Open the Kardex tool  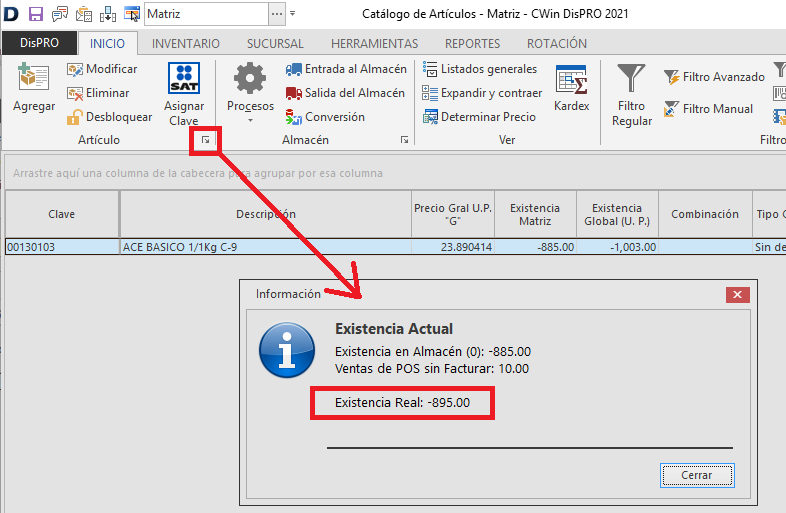pyautogui.click(x=571, y=88)
